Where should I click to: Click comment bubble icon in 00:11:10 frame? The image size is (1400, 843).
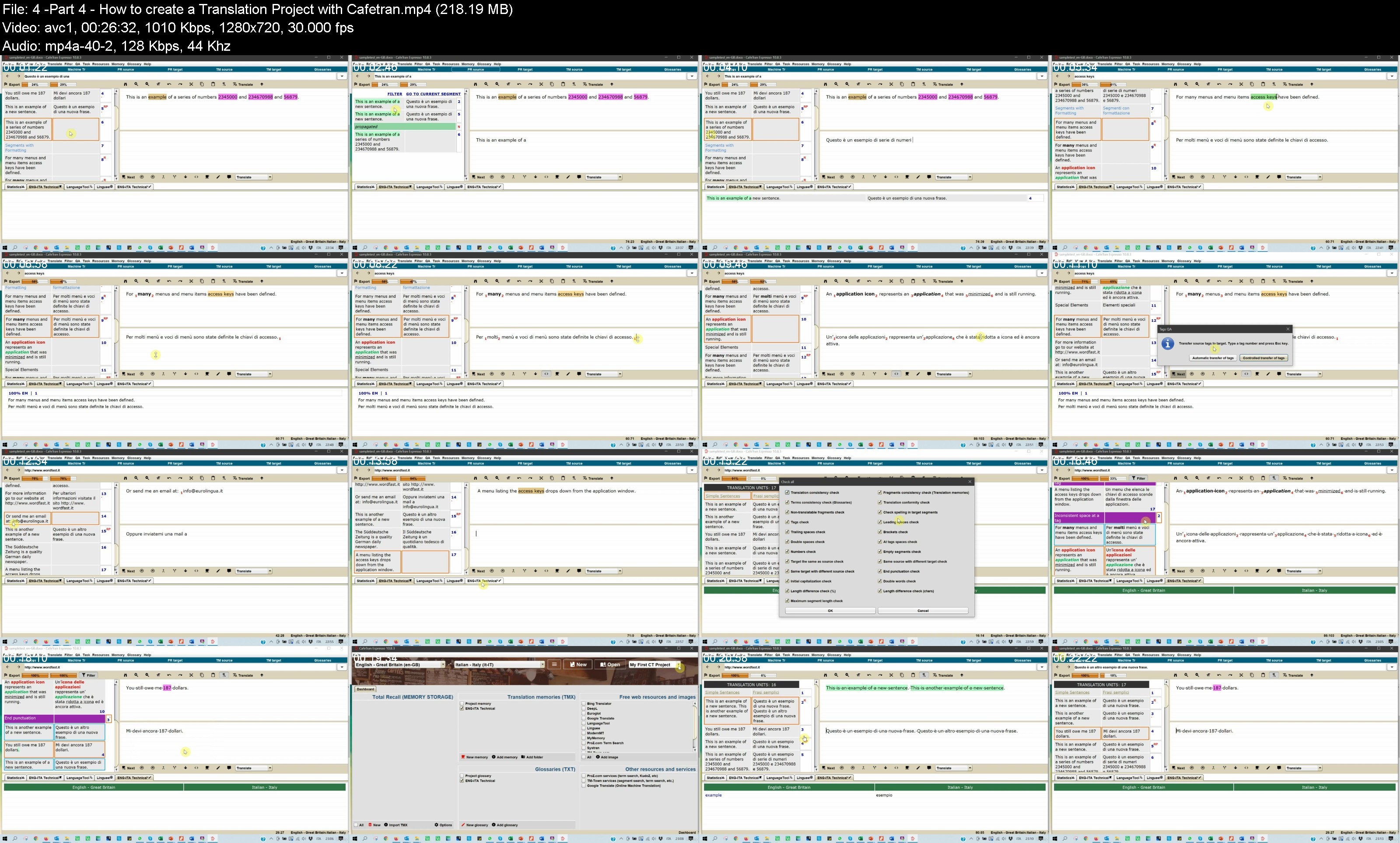click(1279, 374)
